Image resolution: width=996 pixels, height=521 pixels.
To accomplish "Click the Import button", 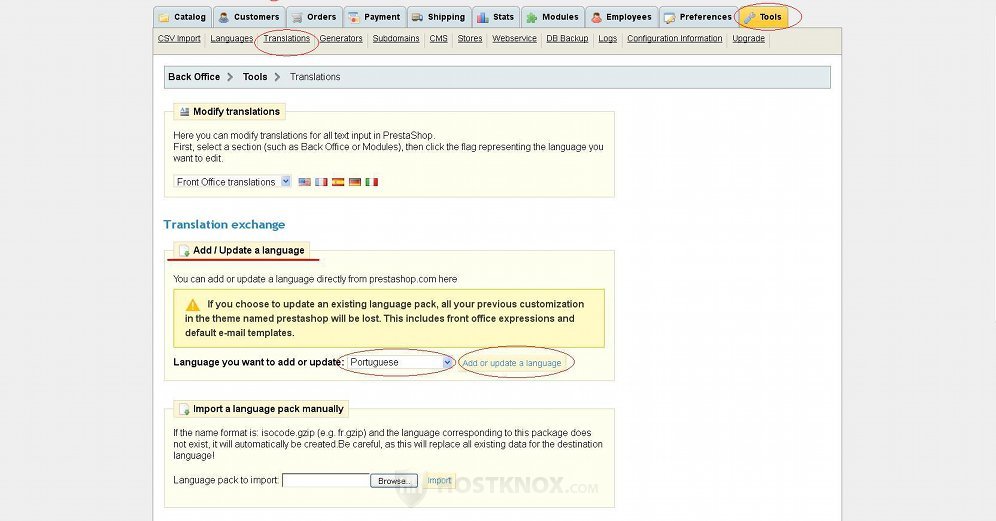I will 439,480.
